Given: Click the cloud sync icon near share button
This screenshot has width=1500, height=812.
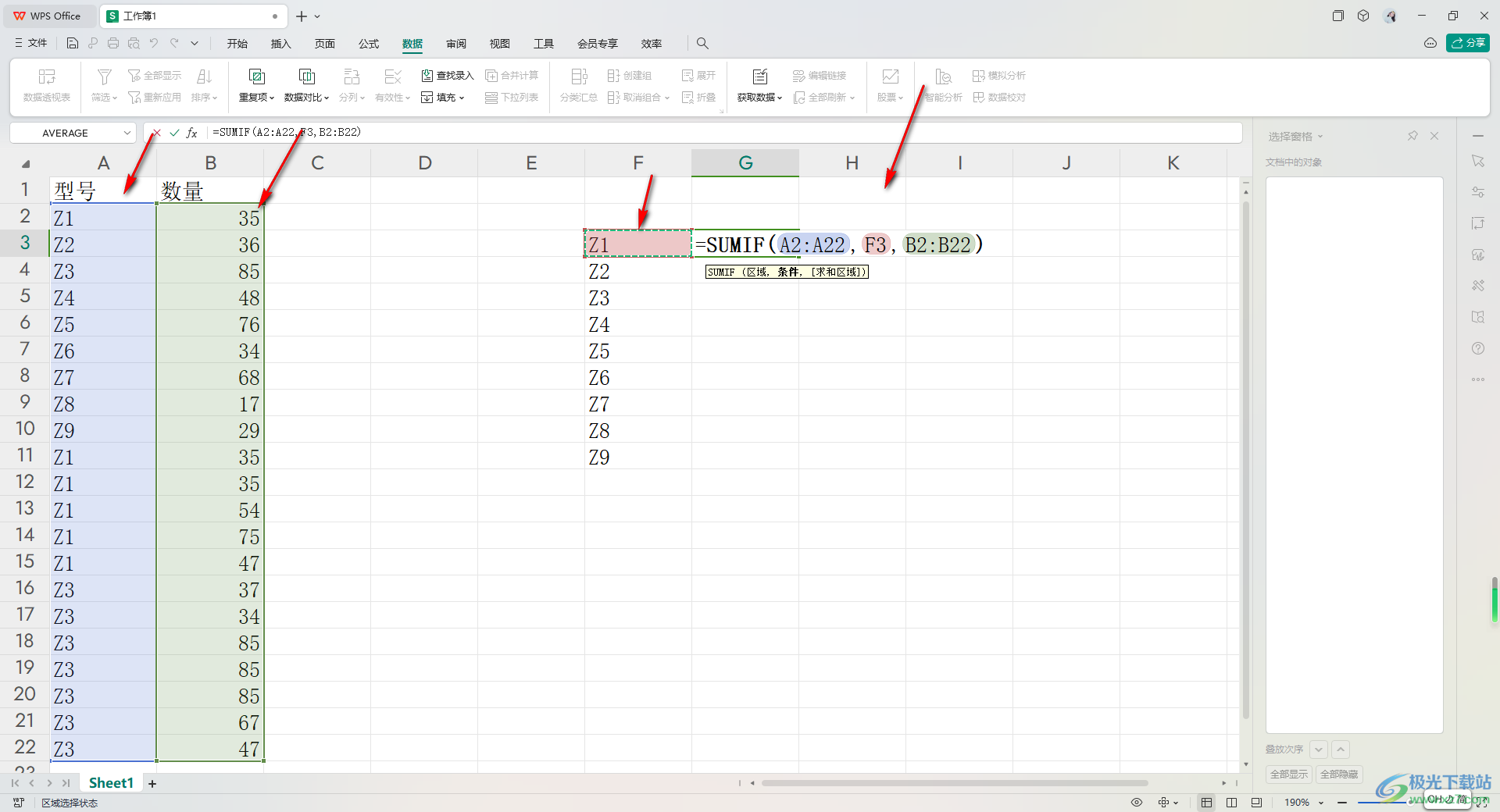Looking at the screenshot, I should coord(1430,43).
